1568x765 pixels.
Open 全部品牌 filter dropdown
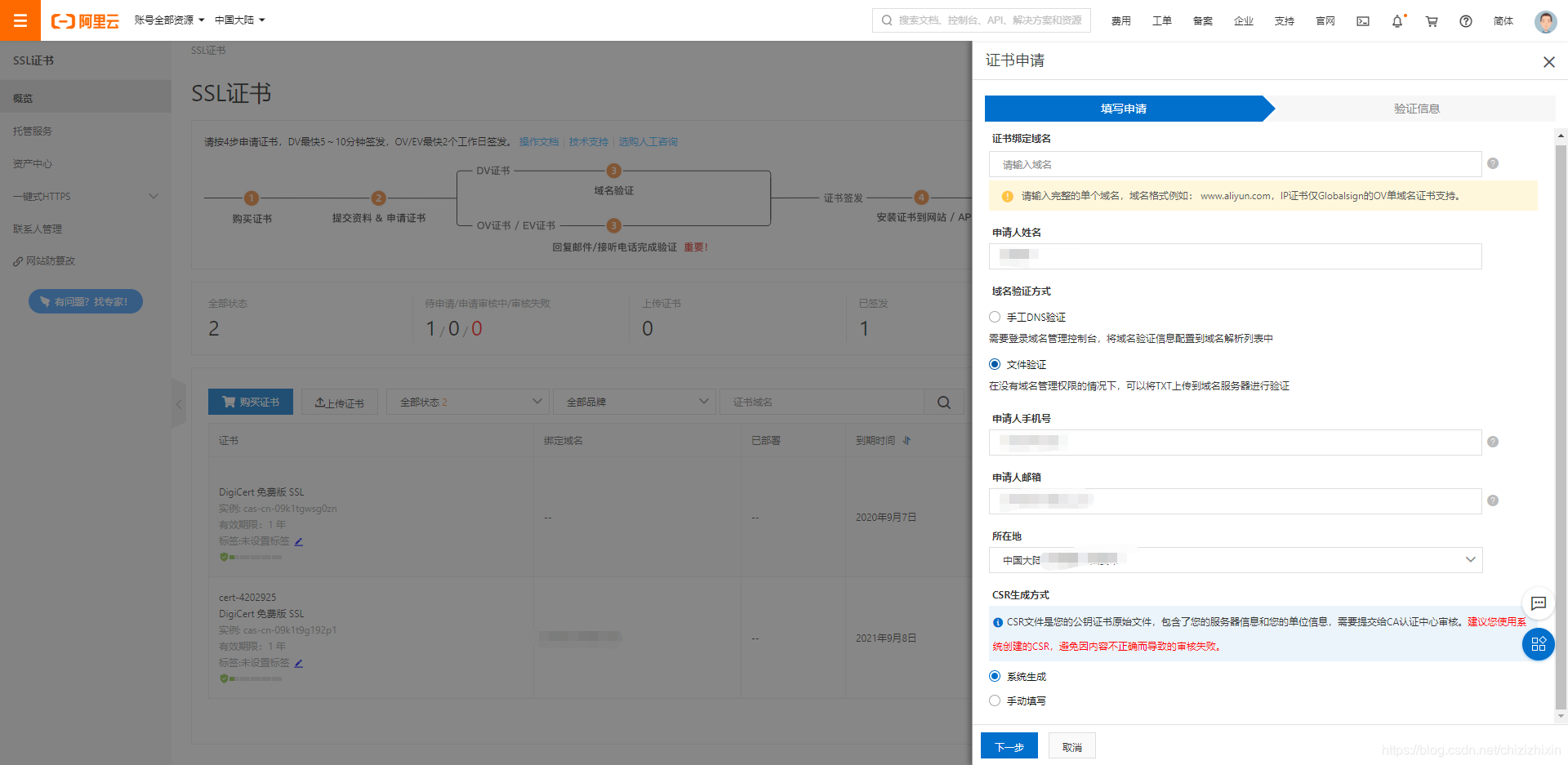(x=635, y=402)
